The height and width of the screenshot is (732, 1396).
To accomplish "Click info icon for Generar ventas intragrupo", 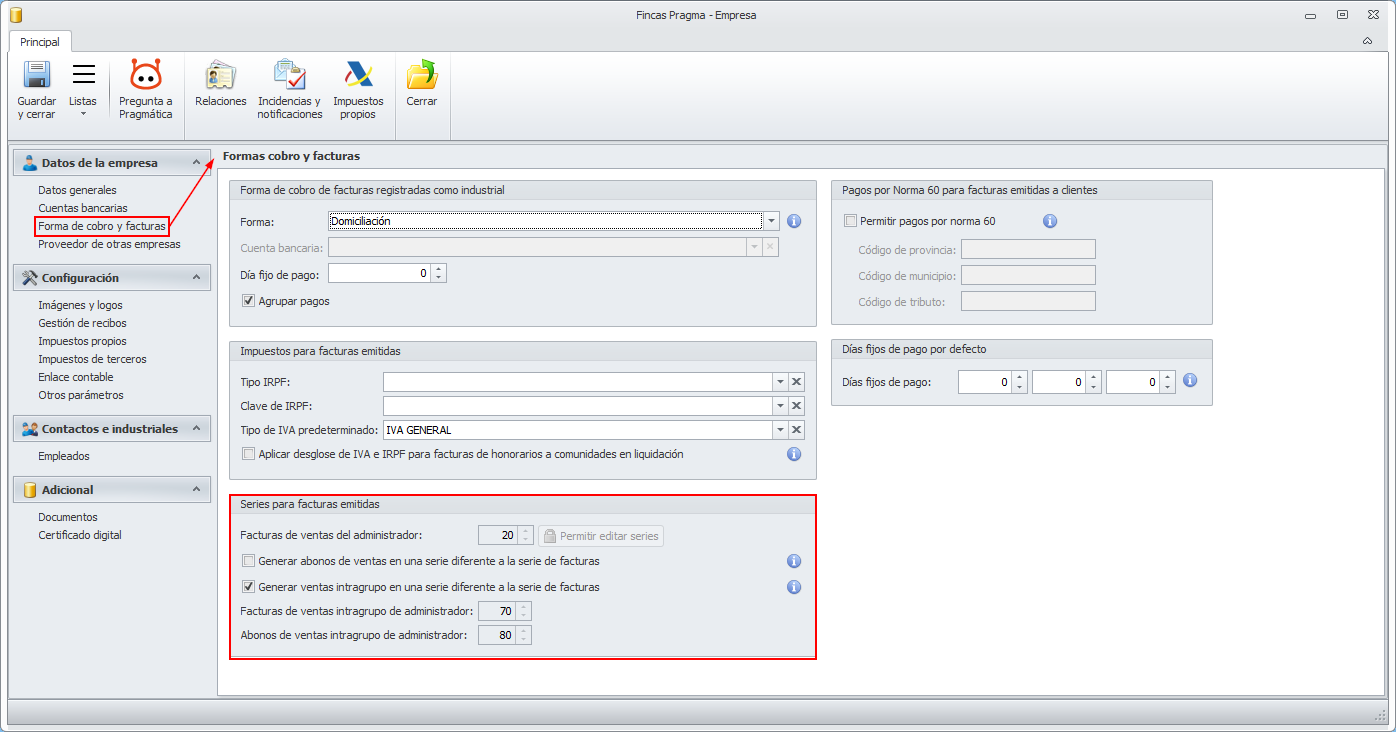I will pyautogui.click(x=794, y=587).
